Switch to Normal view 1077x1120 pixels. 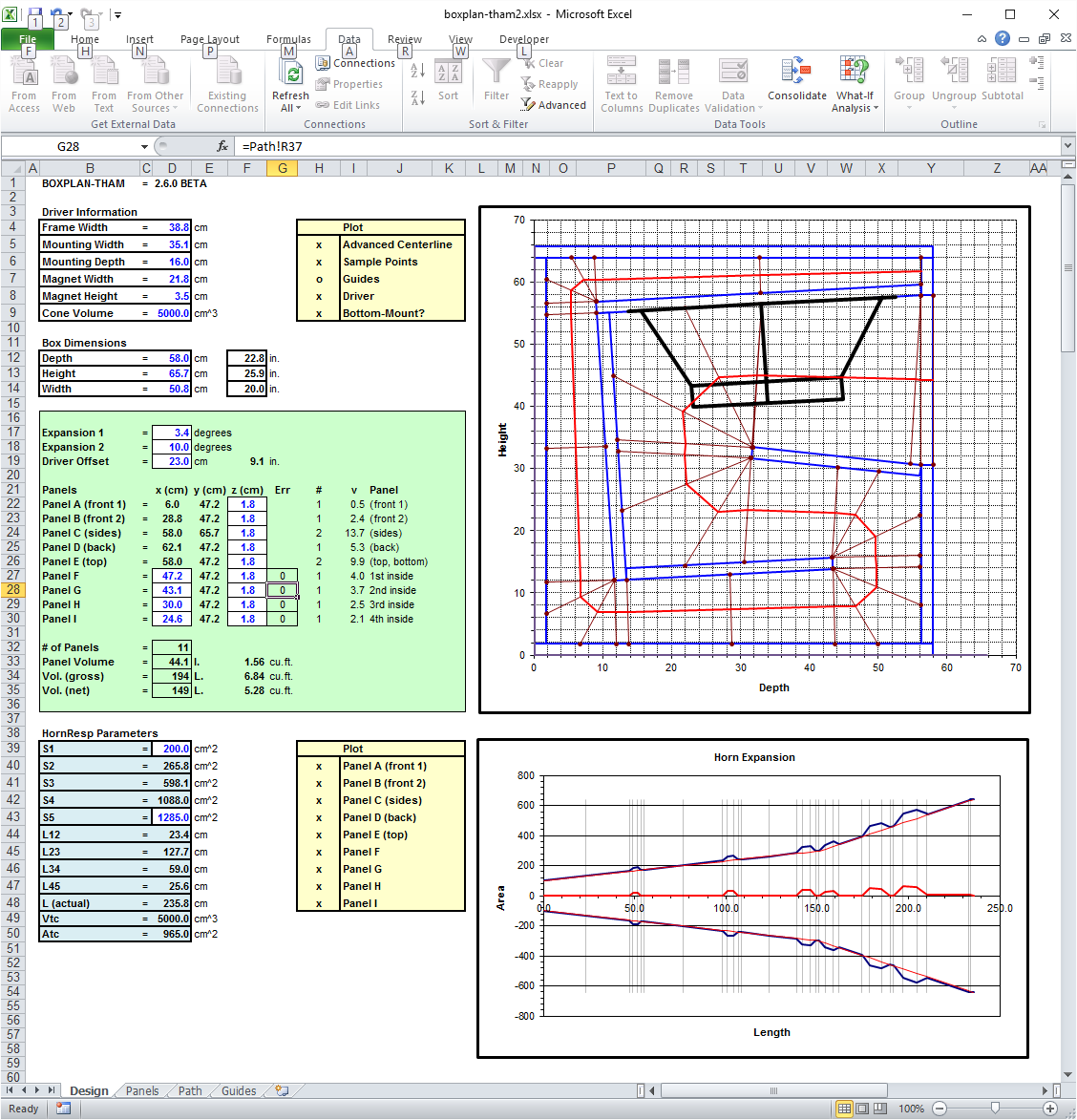[x=844, y=1109]
